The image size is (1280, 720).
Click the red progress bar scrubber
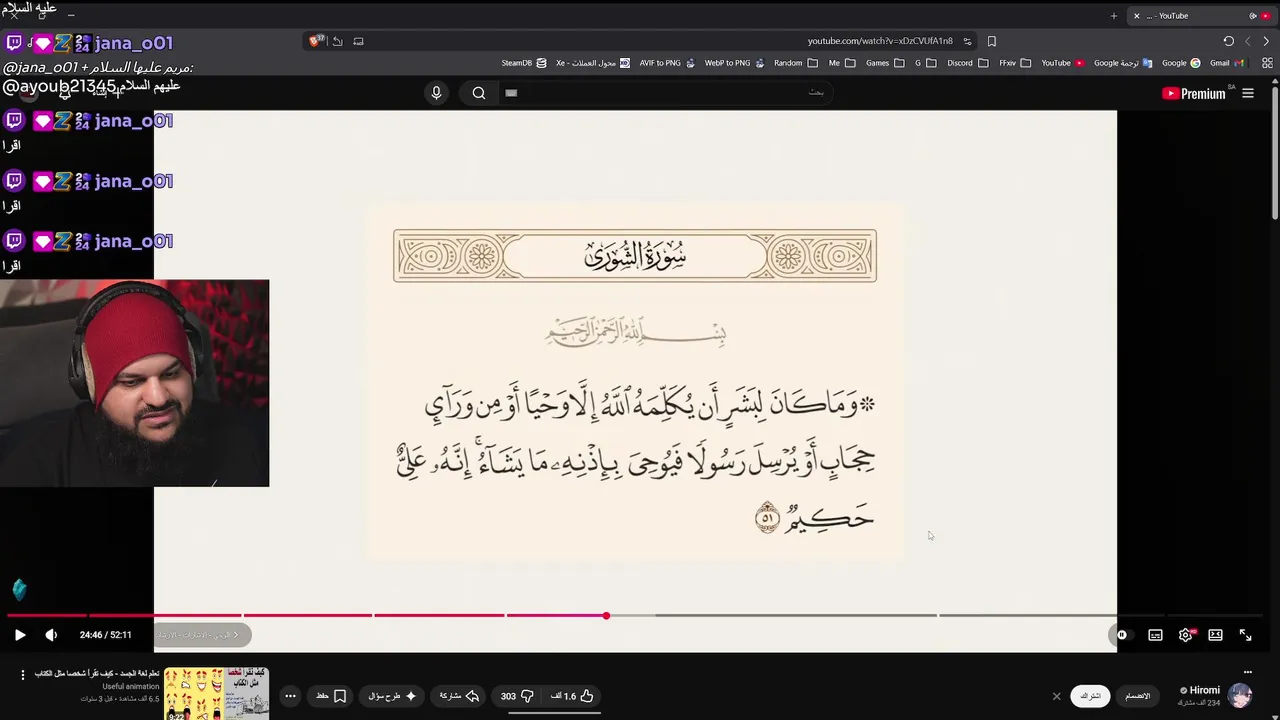606,615
